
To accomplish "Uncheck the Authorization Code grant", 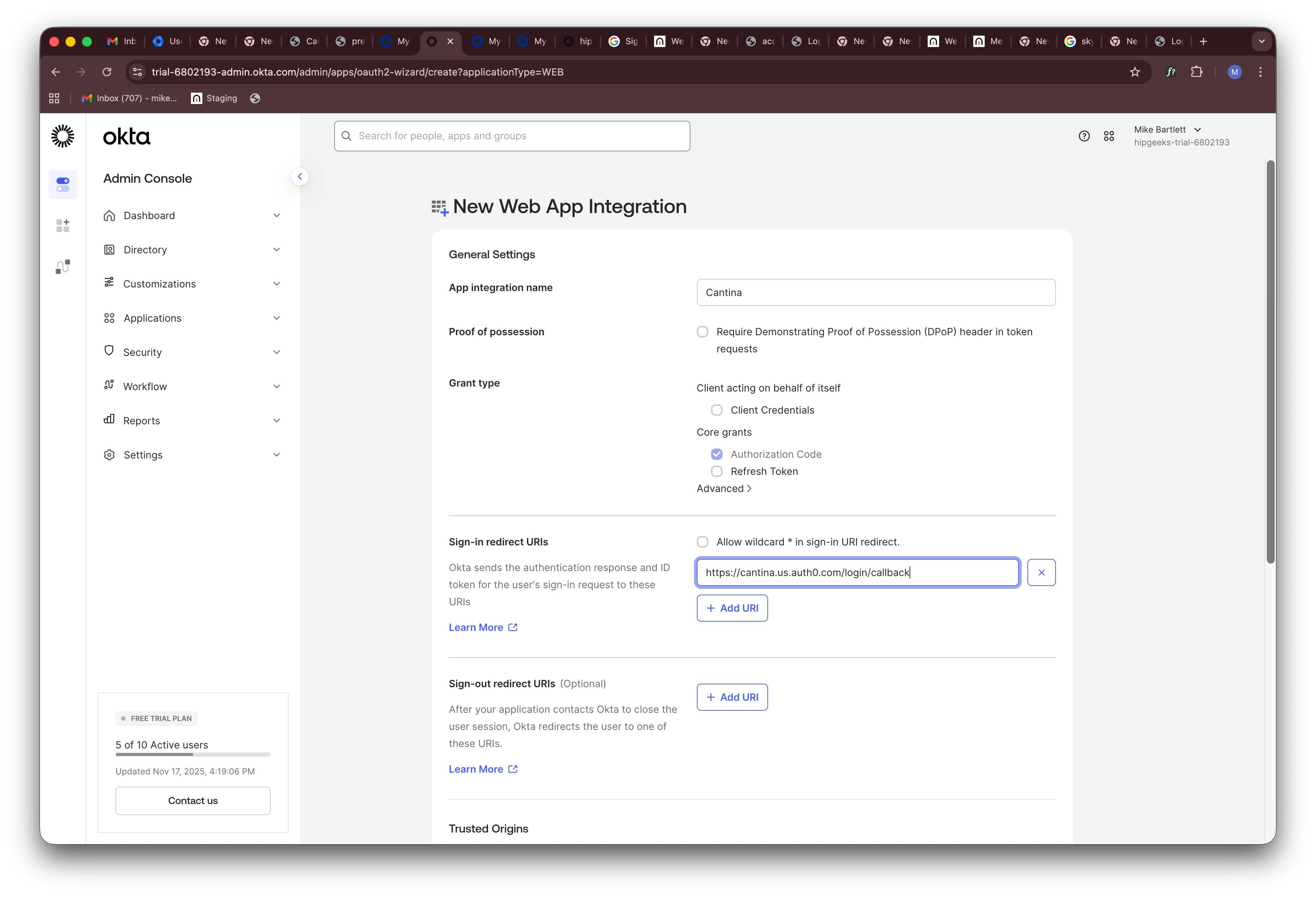I will (x=716, y=453).
